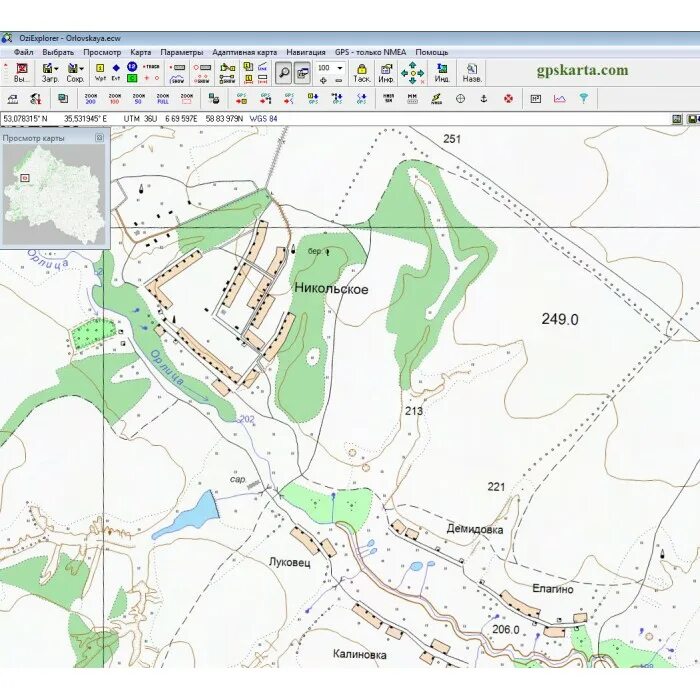Open the Помощь menu
700x700 pixels.
[432, 52]
